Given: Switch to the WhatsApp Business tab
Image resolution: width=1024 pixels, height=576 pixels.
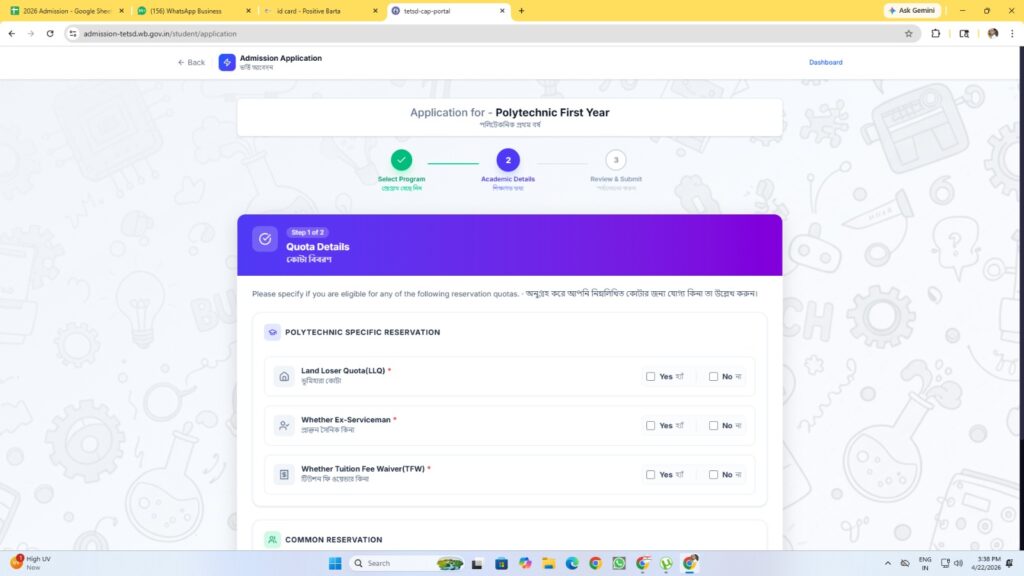Looking at the screenshot, I should (190, 11).
